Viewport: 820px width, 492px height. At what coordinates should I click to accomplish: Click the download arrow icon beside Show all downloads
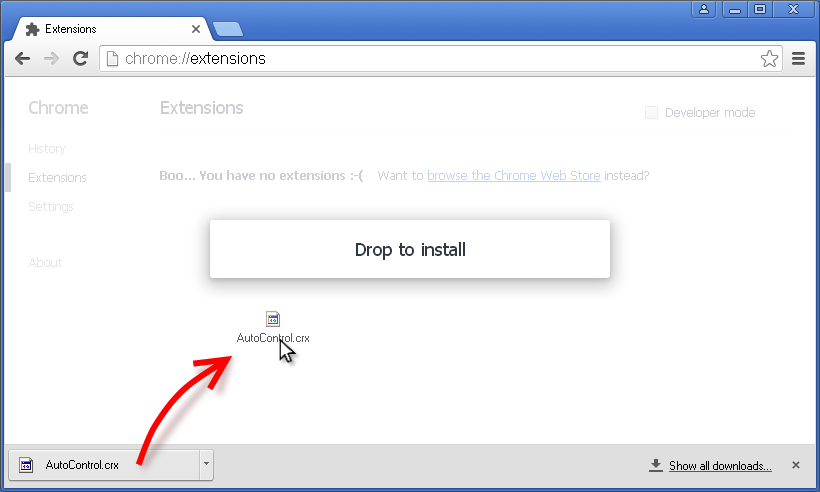pos(656,465)
